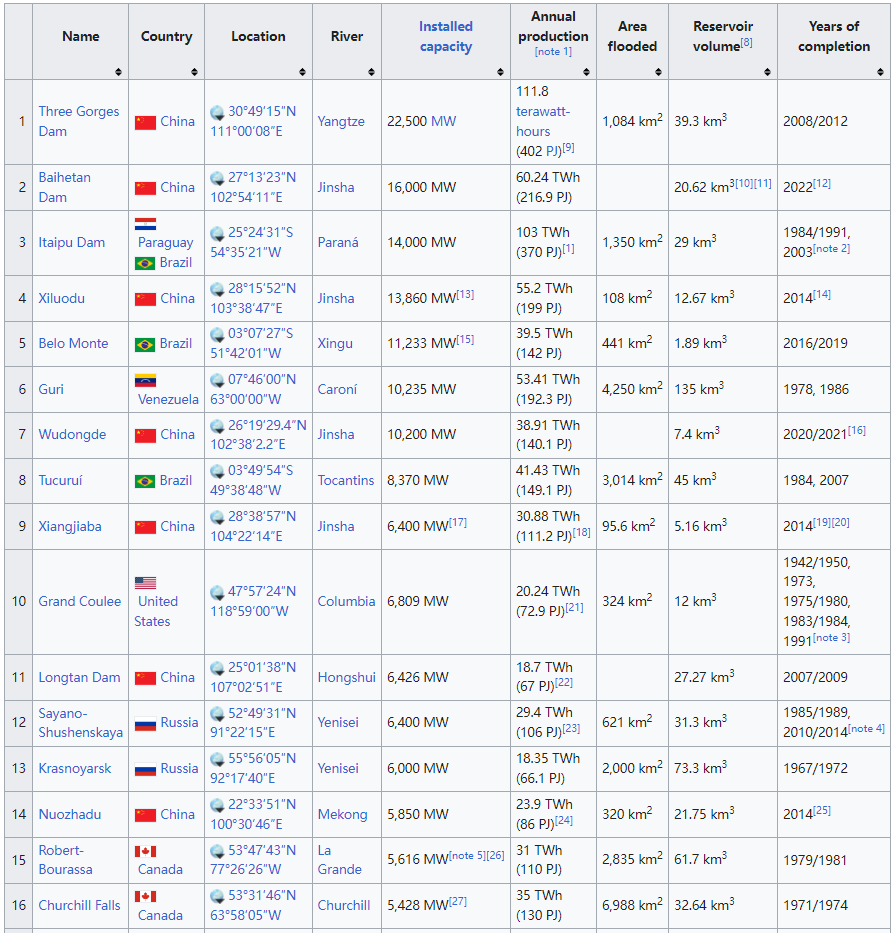Open the Belo Monte article link

coord(73,343)
